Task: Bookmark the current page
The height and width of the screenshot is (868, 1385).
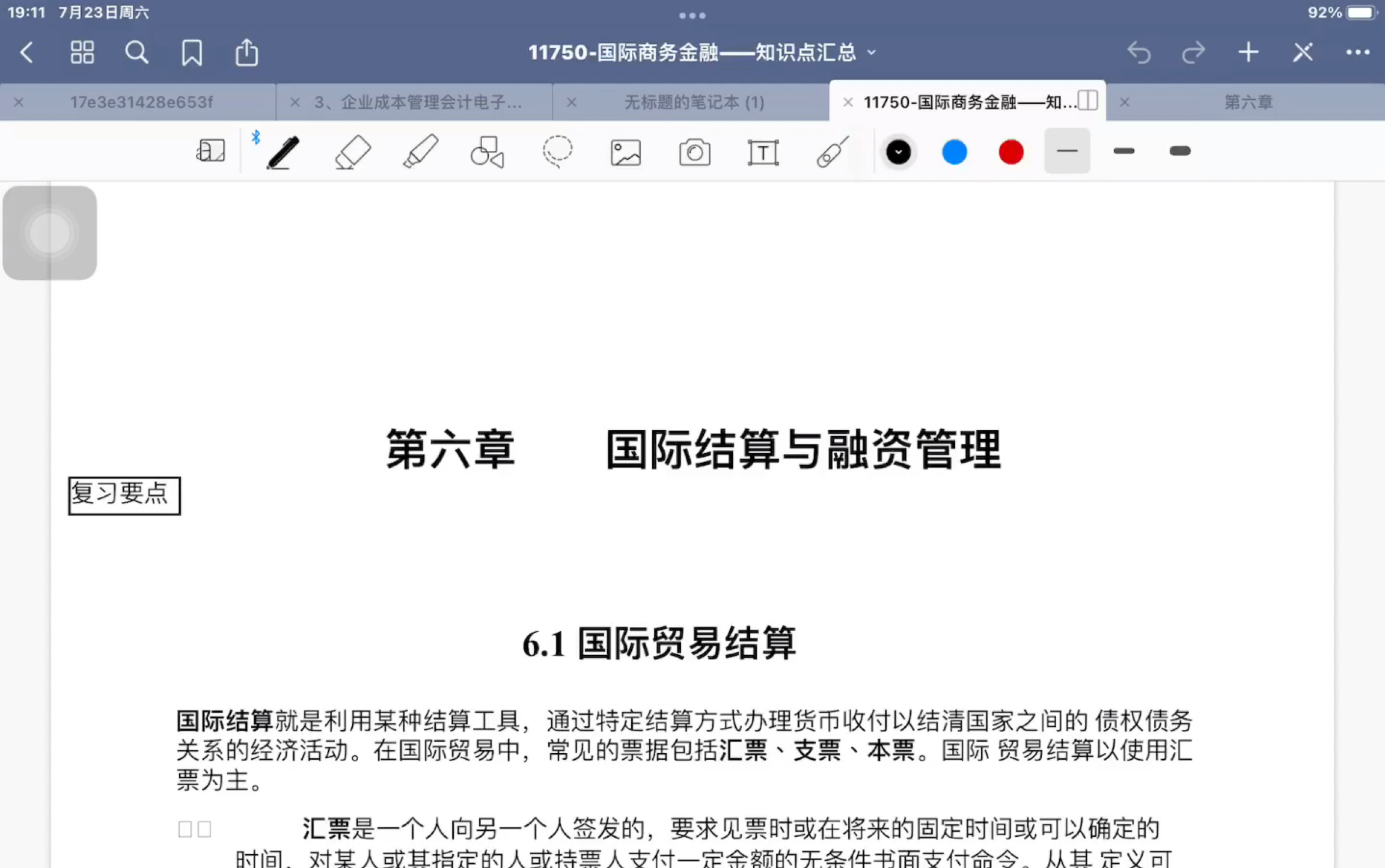Action: point(192,53)
